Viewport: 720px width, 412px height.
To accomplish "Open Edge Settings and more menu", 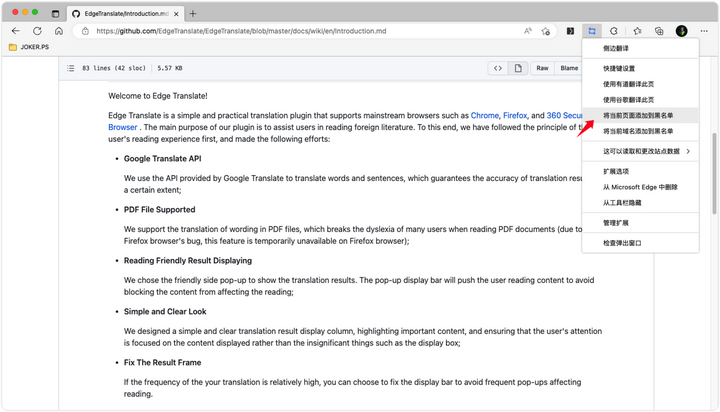I will click(x=704, y=31).
